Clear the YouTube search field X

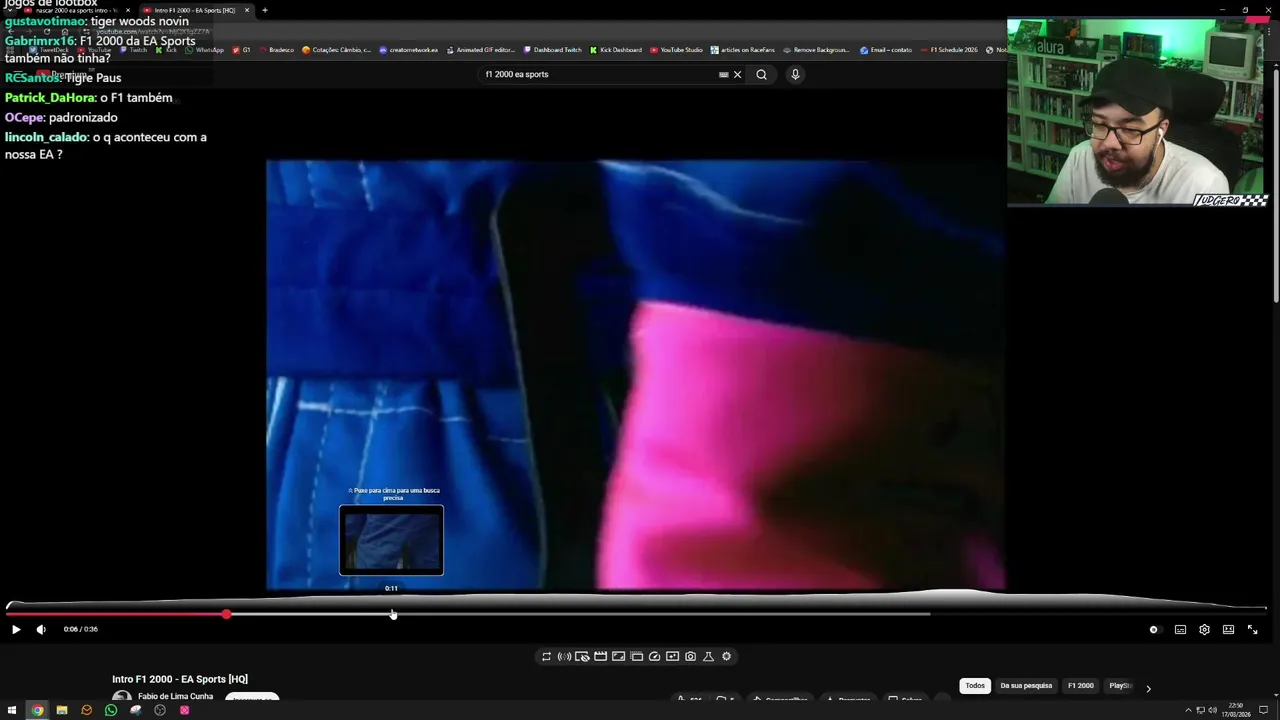coord(738,74)
